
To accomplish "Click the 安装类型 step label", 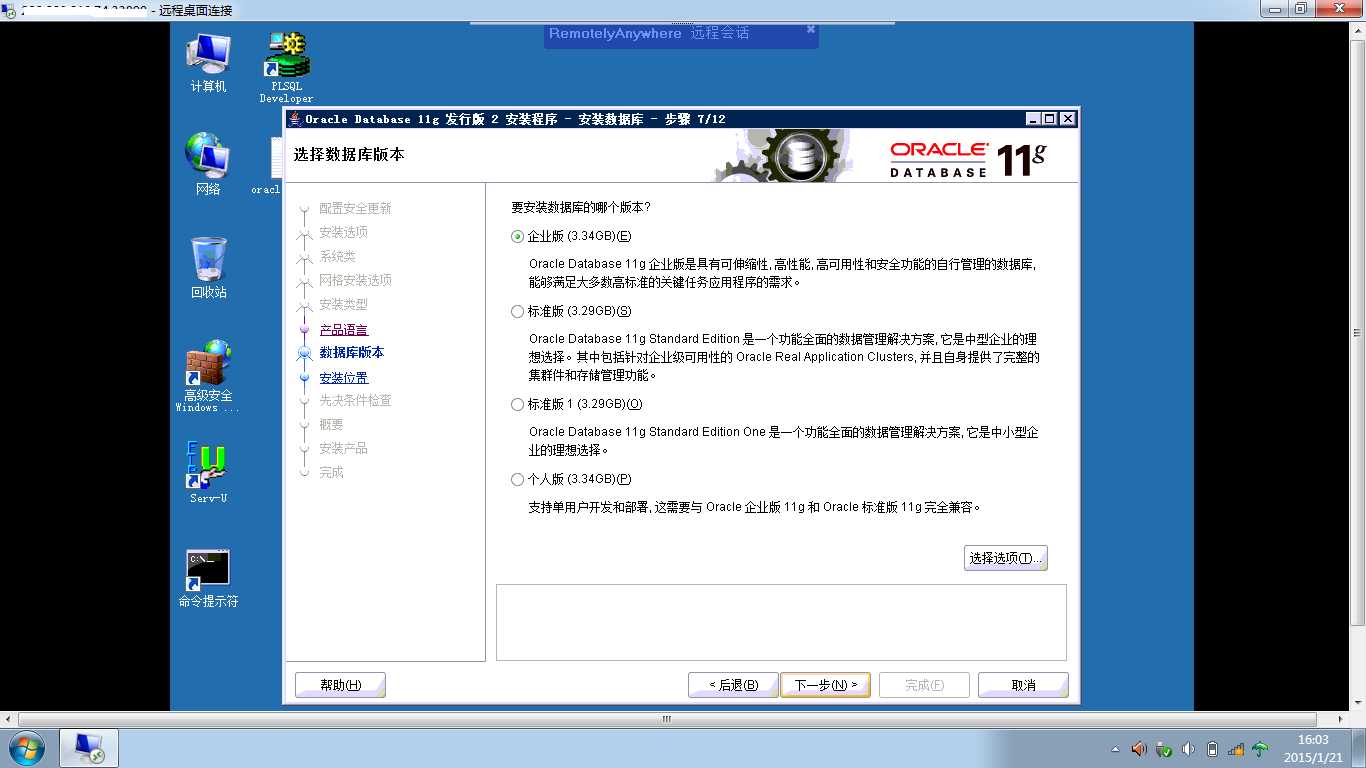I will (343, 304).
